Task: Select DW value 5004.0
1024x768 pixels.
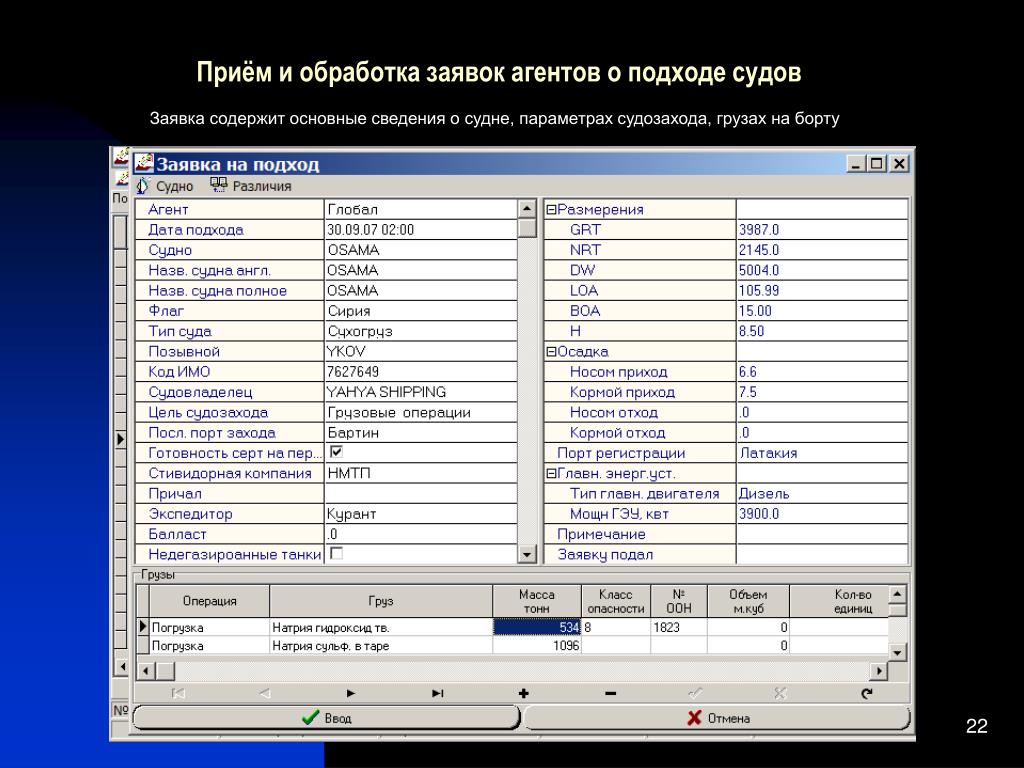Action: [x=822, y=270]
